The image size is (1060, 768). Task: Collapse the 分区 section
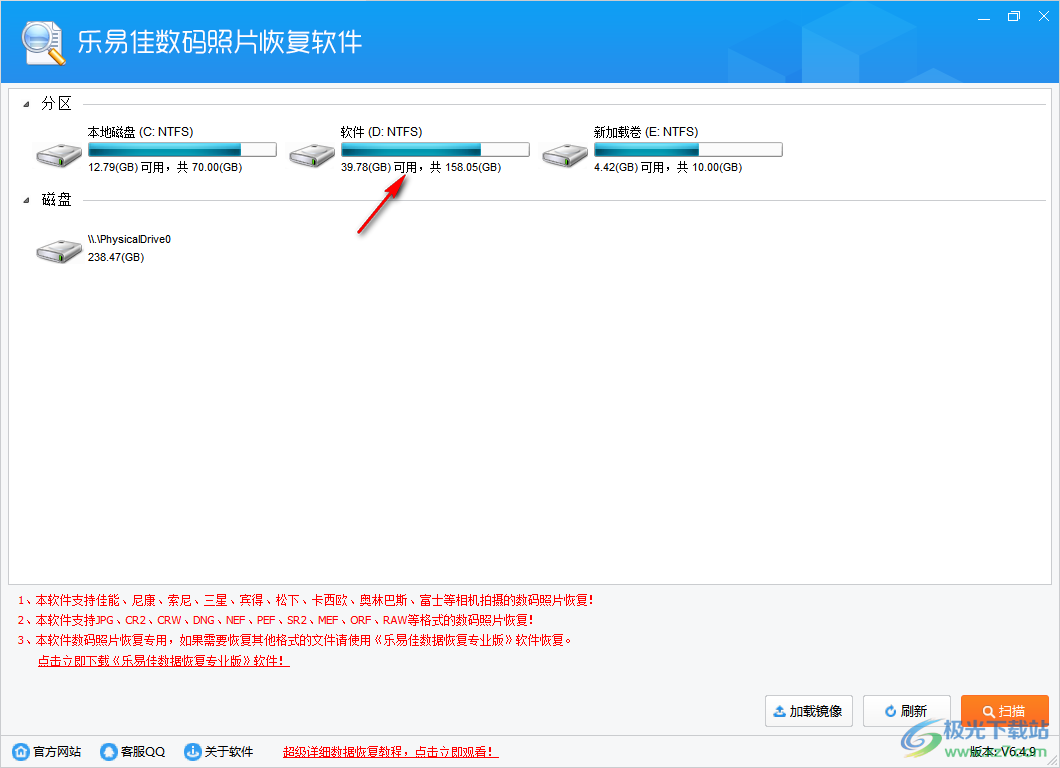click(x=26, y=104)
